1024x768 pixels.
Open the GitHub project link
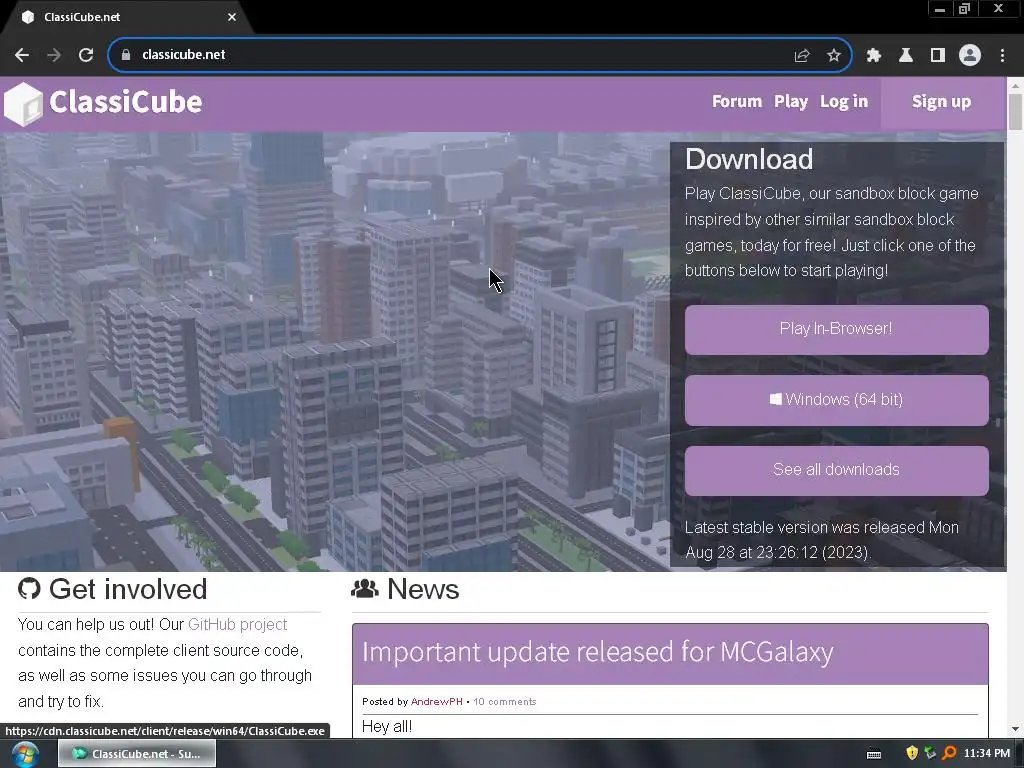(238, 624)
